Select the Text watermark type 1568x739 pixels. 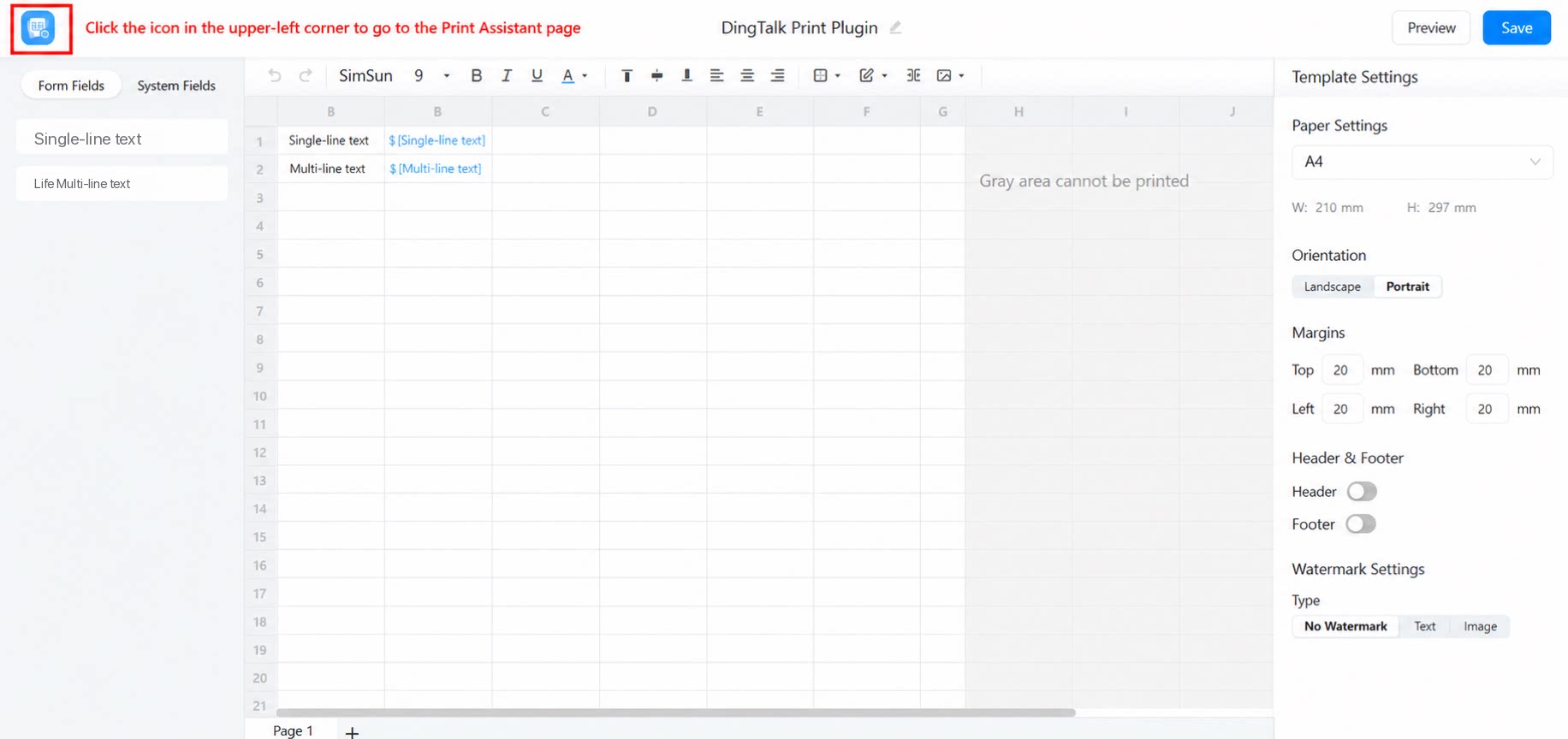click(1424, 626)
